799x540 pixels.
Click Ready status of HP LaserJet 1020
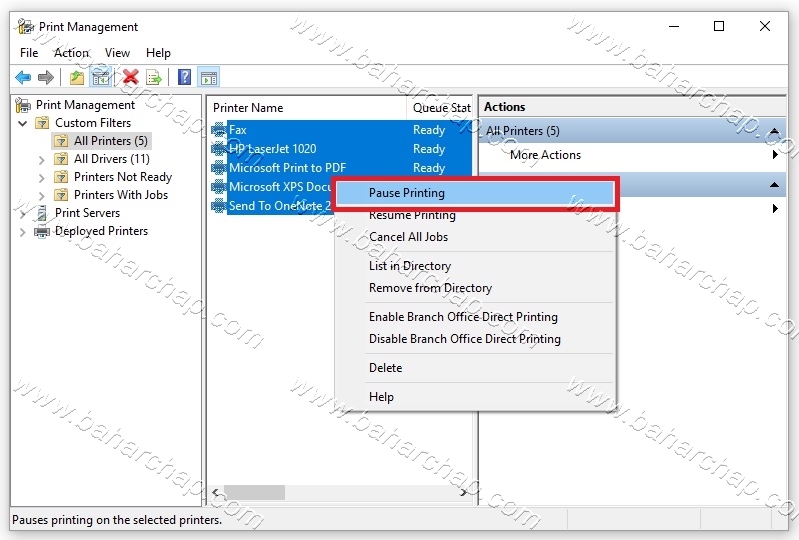point(429,149)
